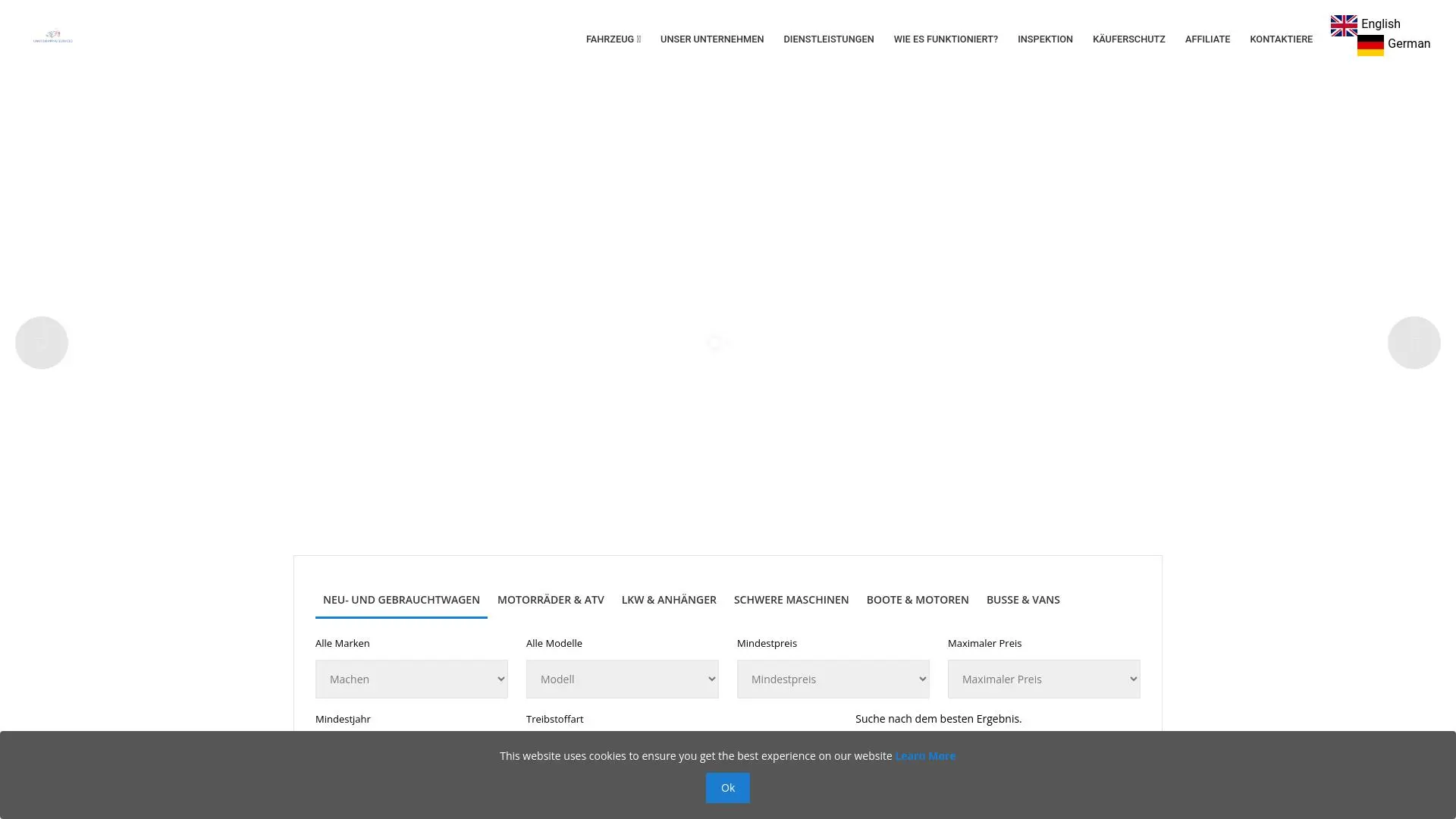Viewport: 1456px width, 819px height.
Task: Click the German flag icon
Action: pos(1370,45)
